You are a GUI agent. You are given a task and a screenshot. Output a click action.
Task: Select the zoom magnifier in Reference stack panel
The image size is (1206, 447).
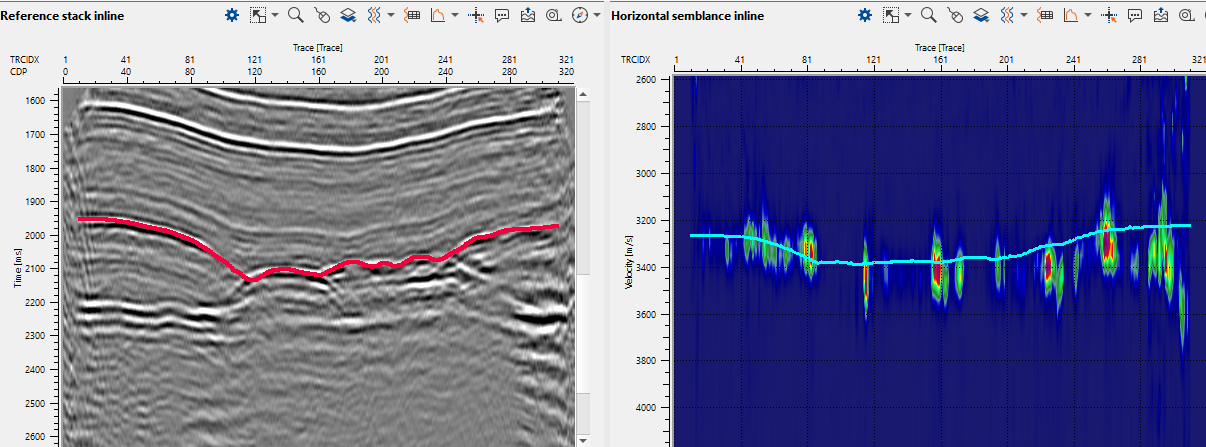point(295,15)
